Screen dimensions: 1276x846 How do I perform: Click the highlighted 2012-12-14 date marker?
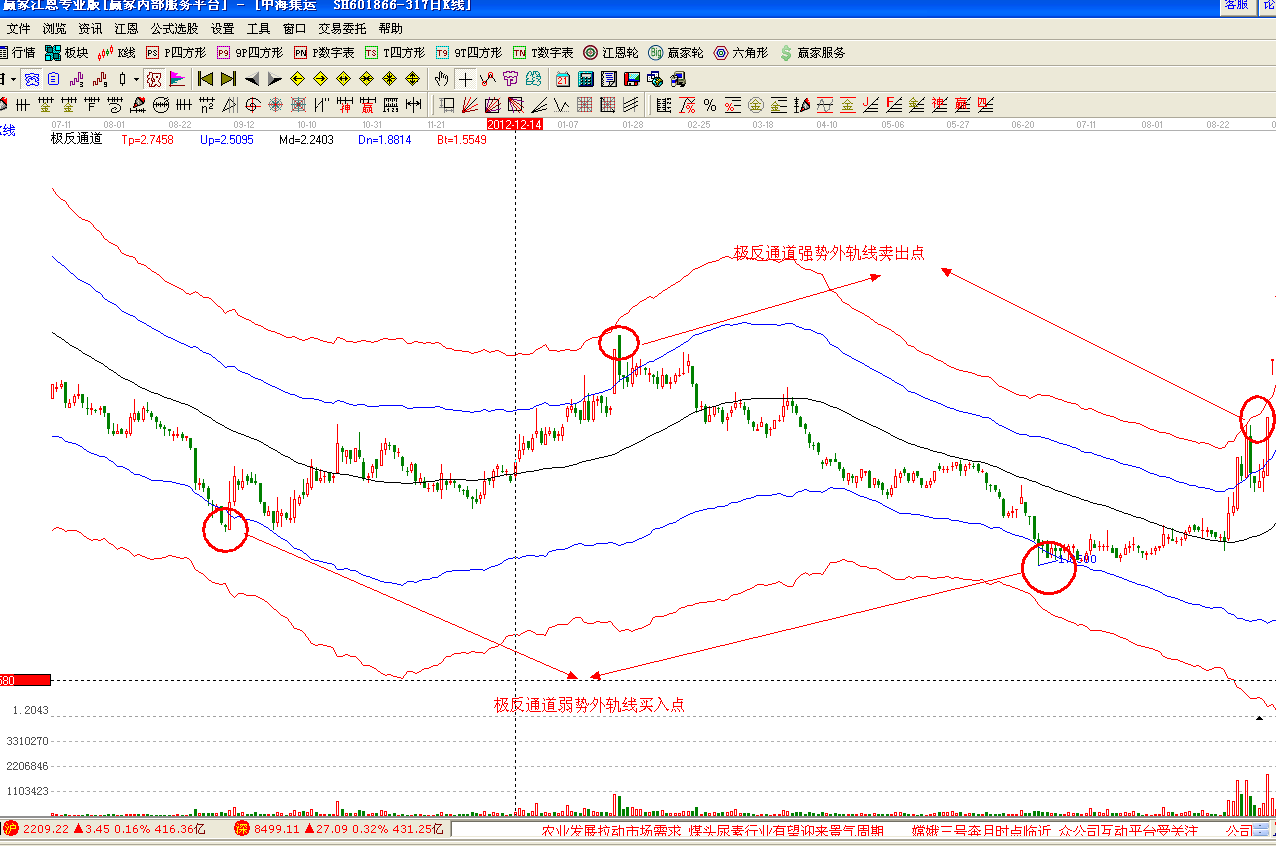tap(515, 125)
